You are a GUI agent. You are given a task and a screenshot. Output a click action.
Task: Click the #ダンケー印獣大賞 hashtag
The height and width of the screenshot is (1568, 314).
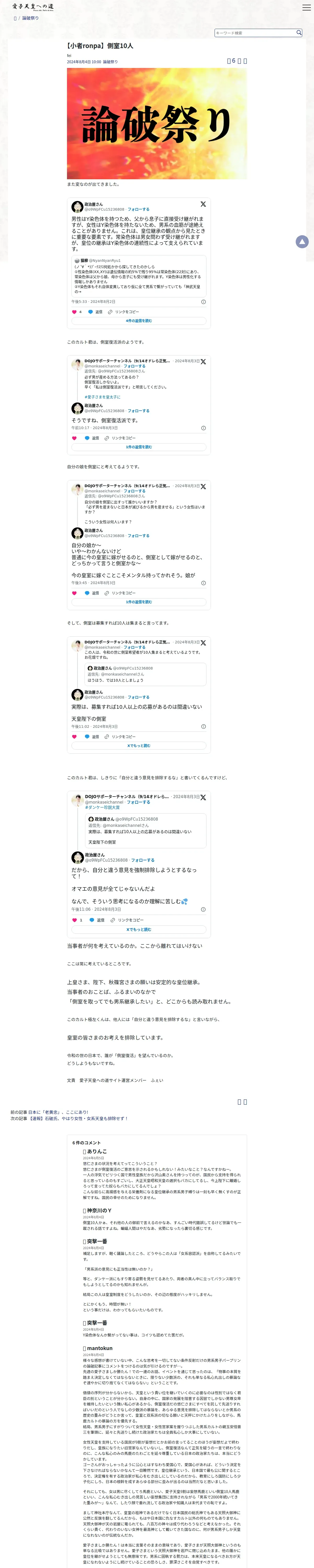point(102,808)
